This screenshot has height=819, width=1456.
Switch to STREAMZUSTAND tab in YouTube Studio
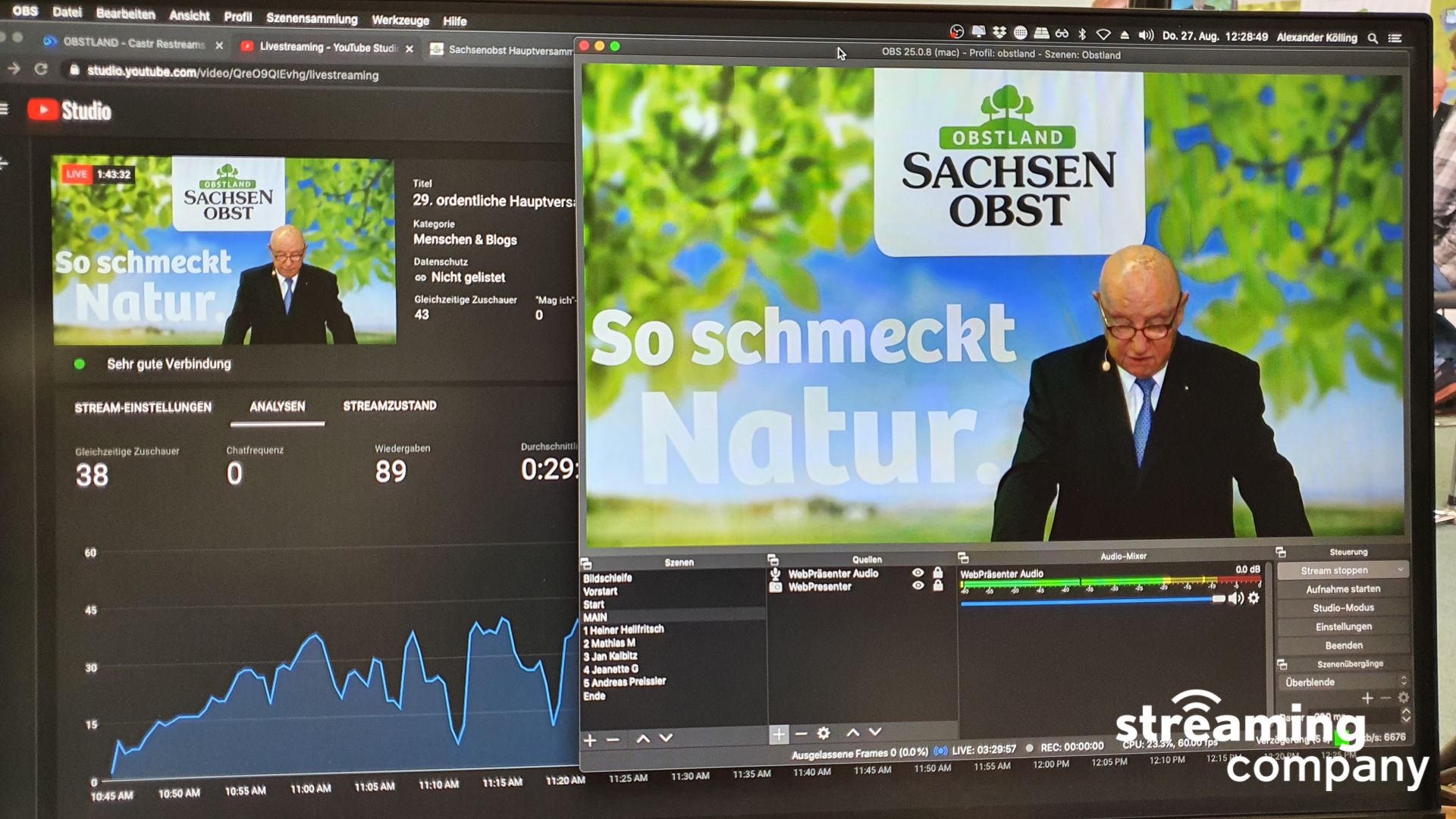tap(390, 406)
